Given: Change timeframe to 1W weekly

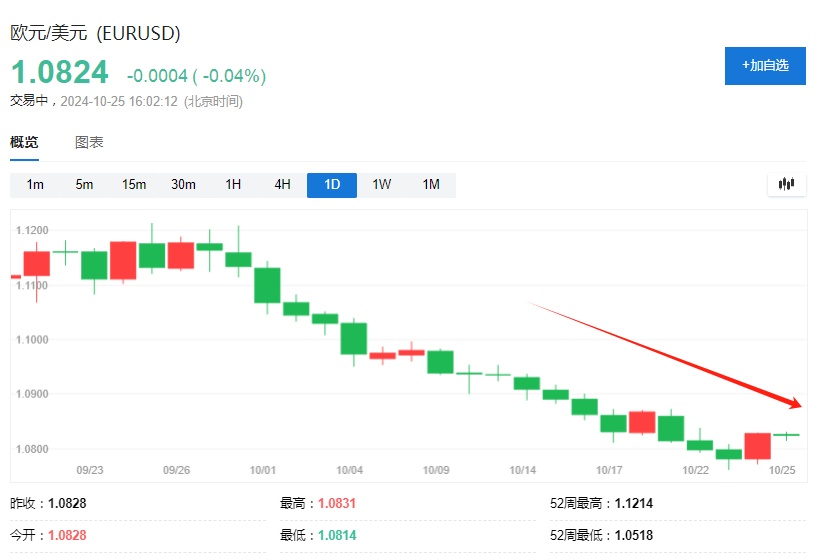Looking at the screenshot, I should click(x=381, y=185).
